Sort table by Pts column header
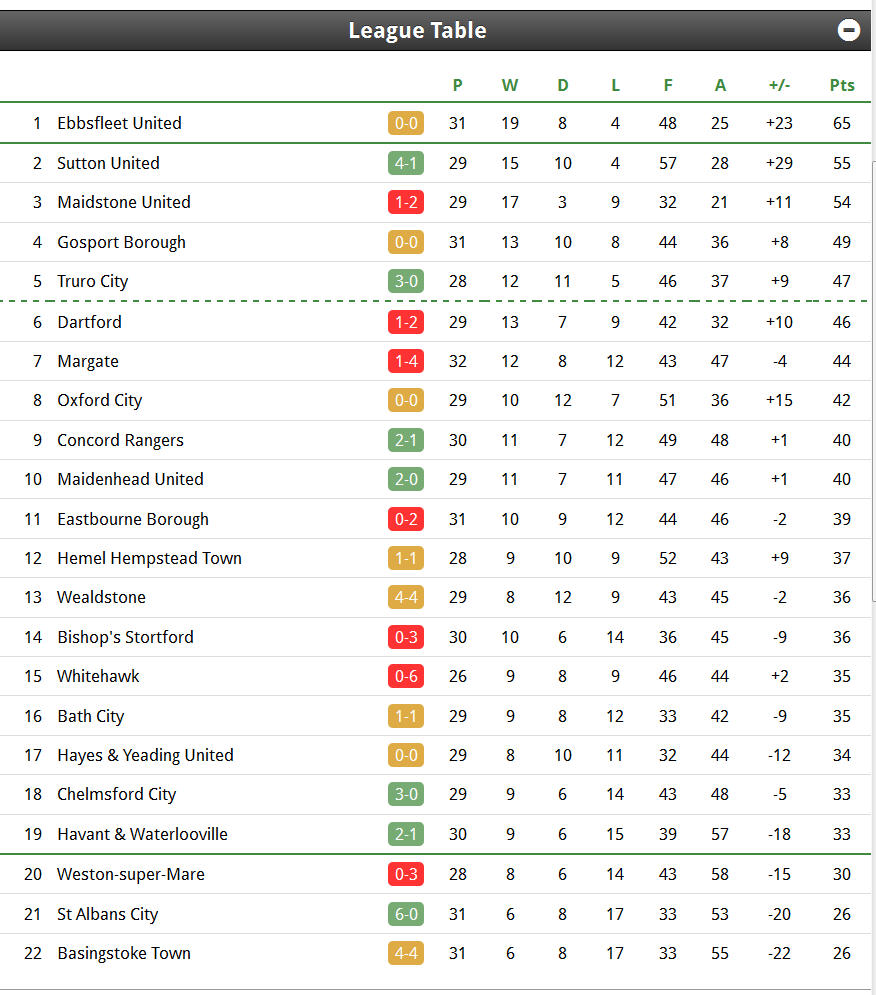The image size is (876, 995). [842, 85]
